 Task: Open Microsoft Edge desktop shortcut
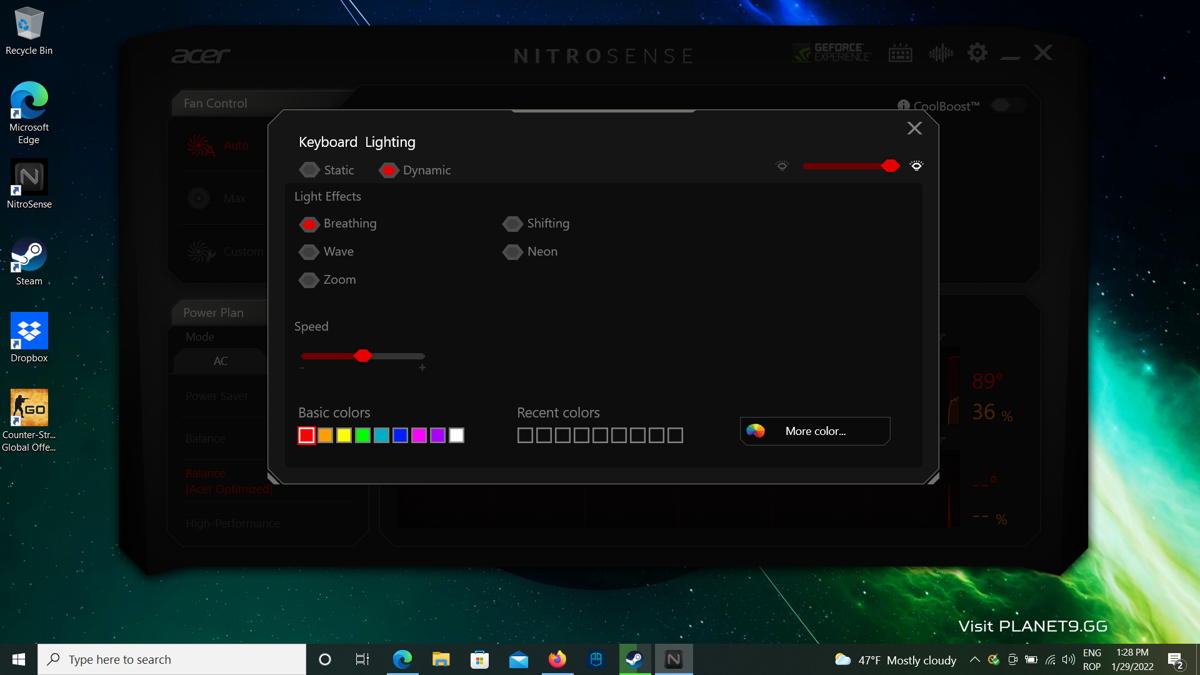[29, 114]
